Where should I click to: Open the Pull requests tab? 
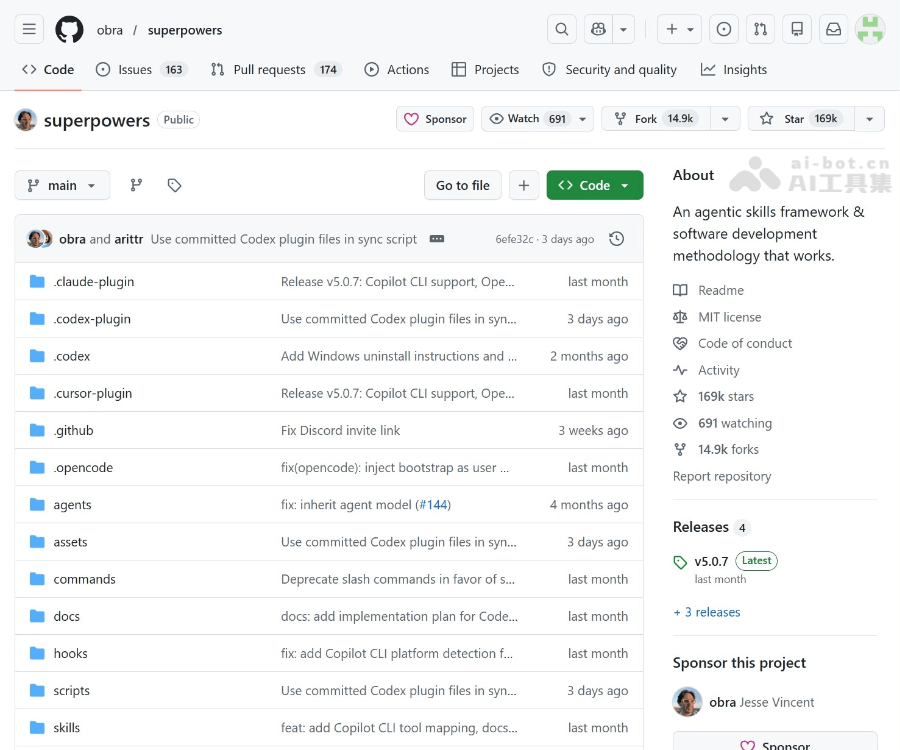277,69
